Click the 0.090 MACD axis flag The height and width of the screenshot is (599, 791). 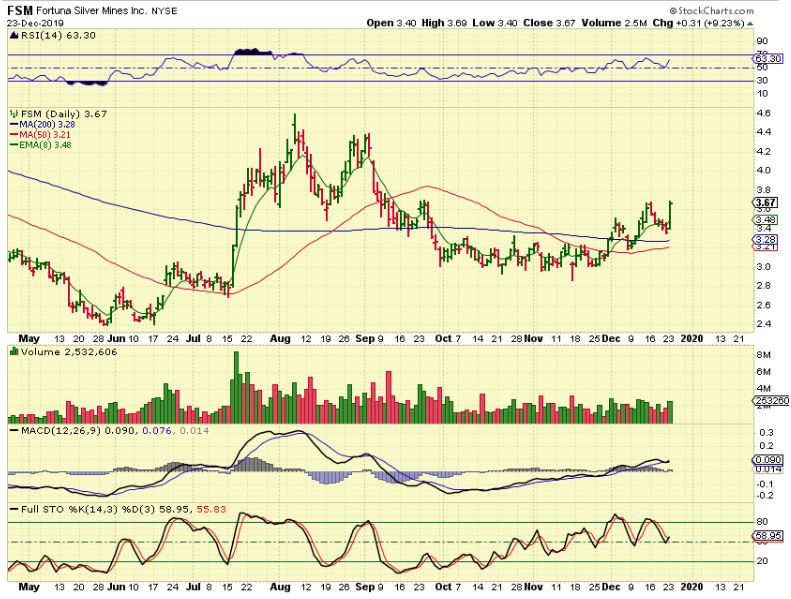(x=769, y=460)
